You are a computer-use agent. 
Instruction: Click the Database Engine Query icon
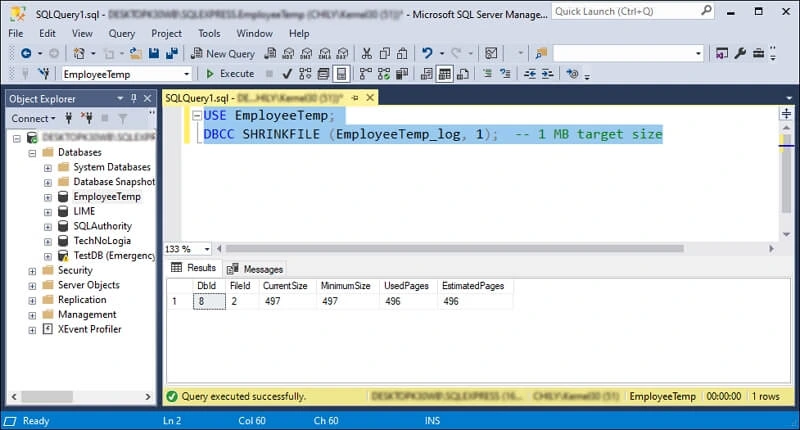click(270, 53)
